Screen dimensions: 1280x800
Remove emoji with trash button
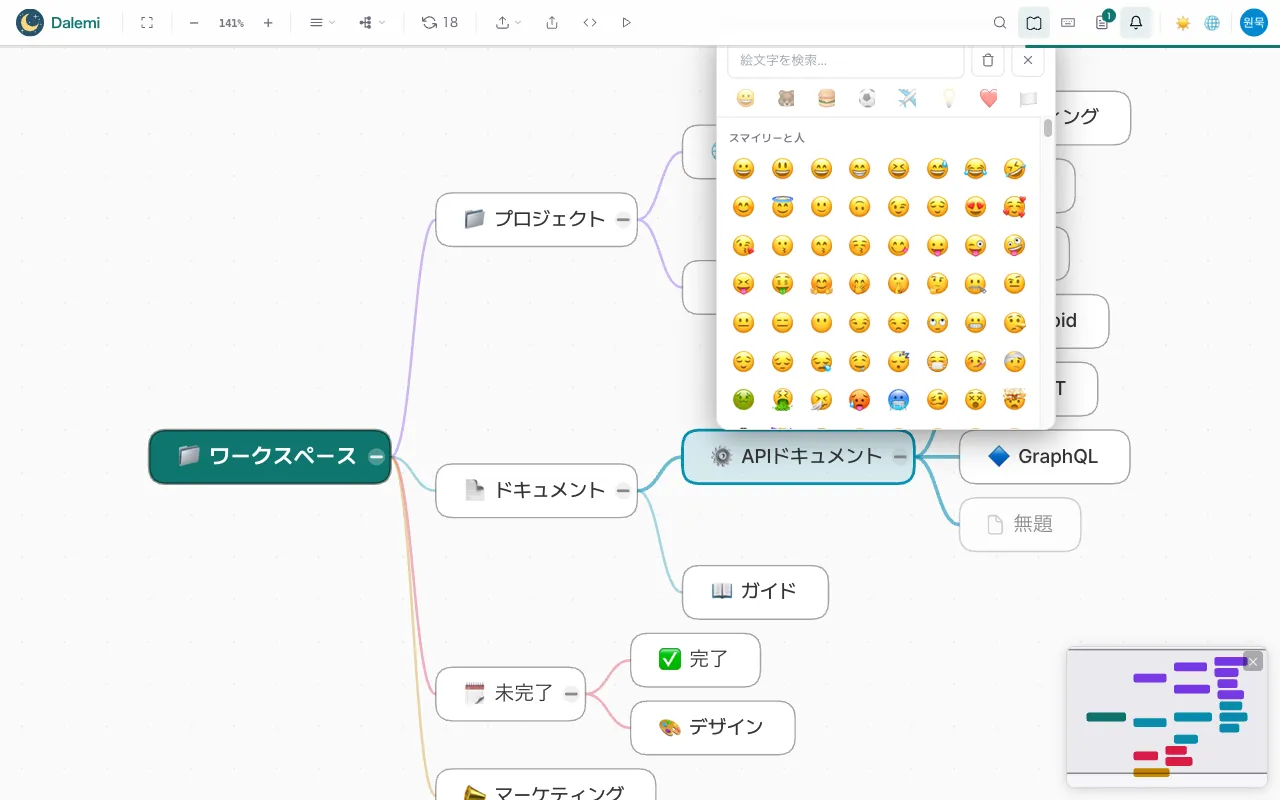coord(988,60)
